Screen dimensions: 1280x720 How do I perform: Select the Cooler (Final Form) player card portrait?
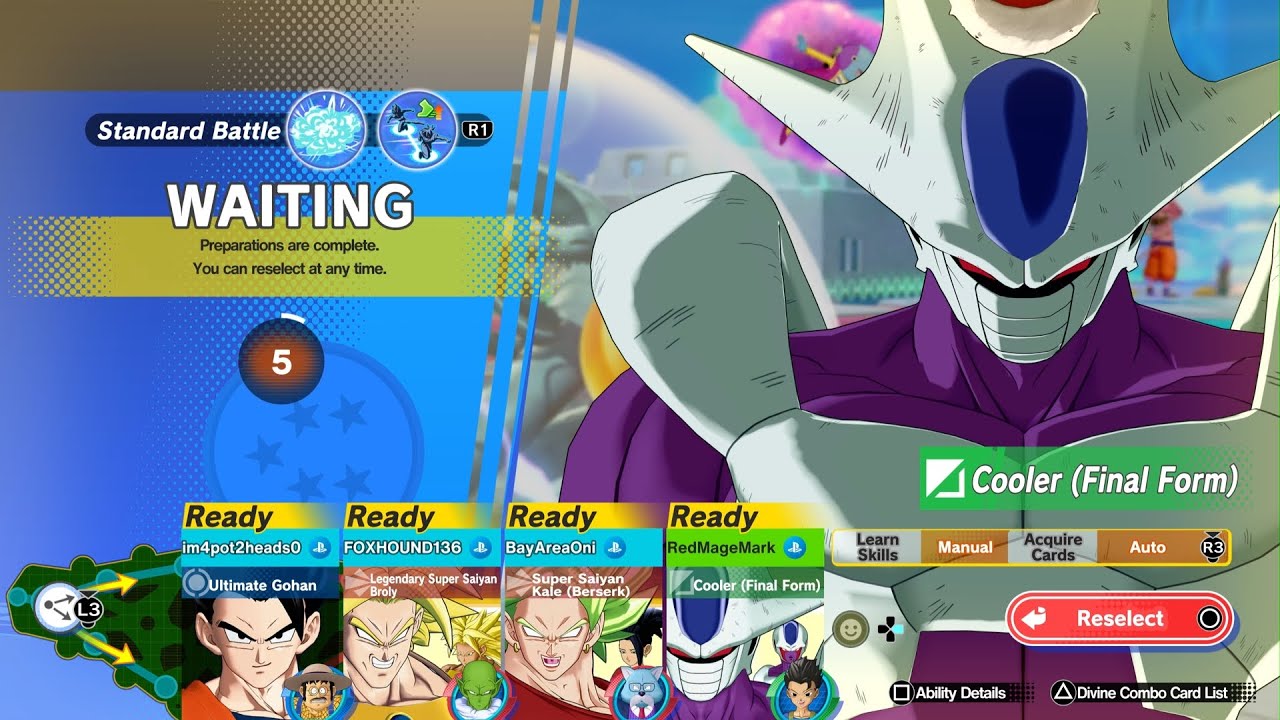coord(745,658)
